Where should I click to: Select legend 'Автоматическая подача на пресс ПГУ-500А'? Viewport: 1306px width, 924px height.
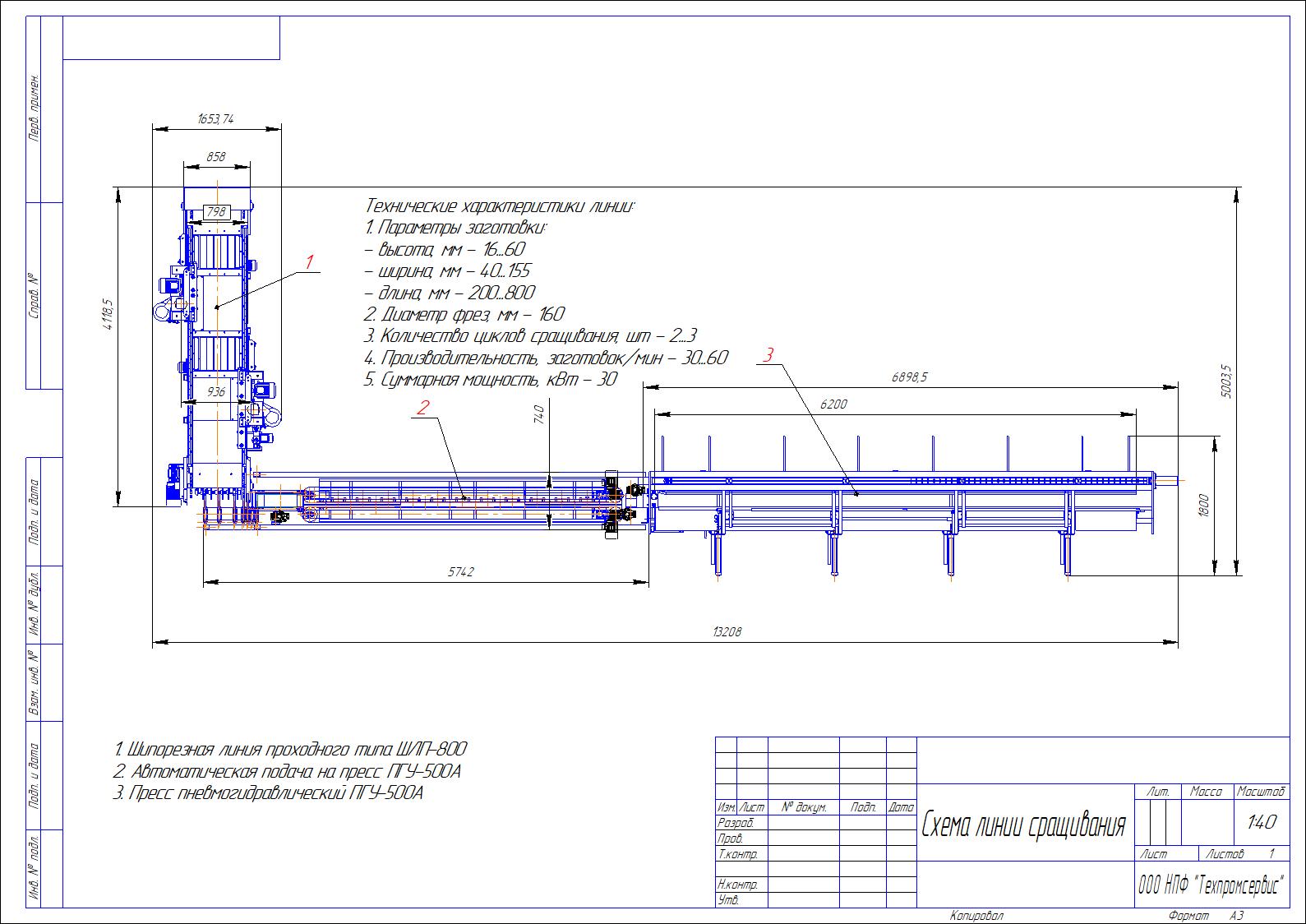288,772
